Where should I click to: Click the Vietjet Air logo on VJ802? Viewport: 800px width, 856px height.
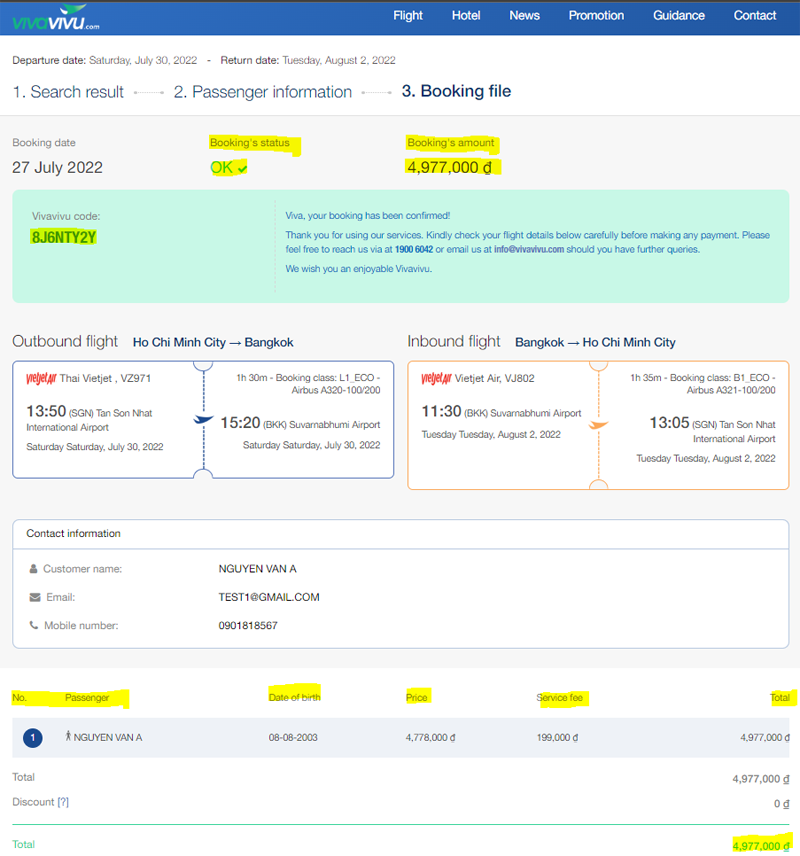coord(436,378)
